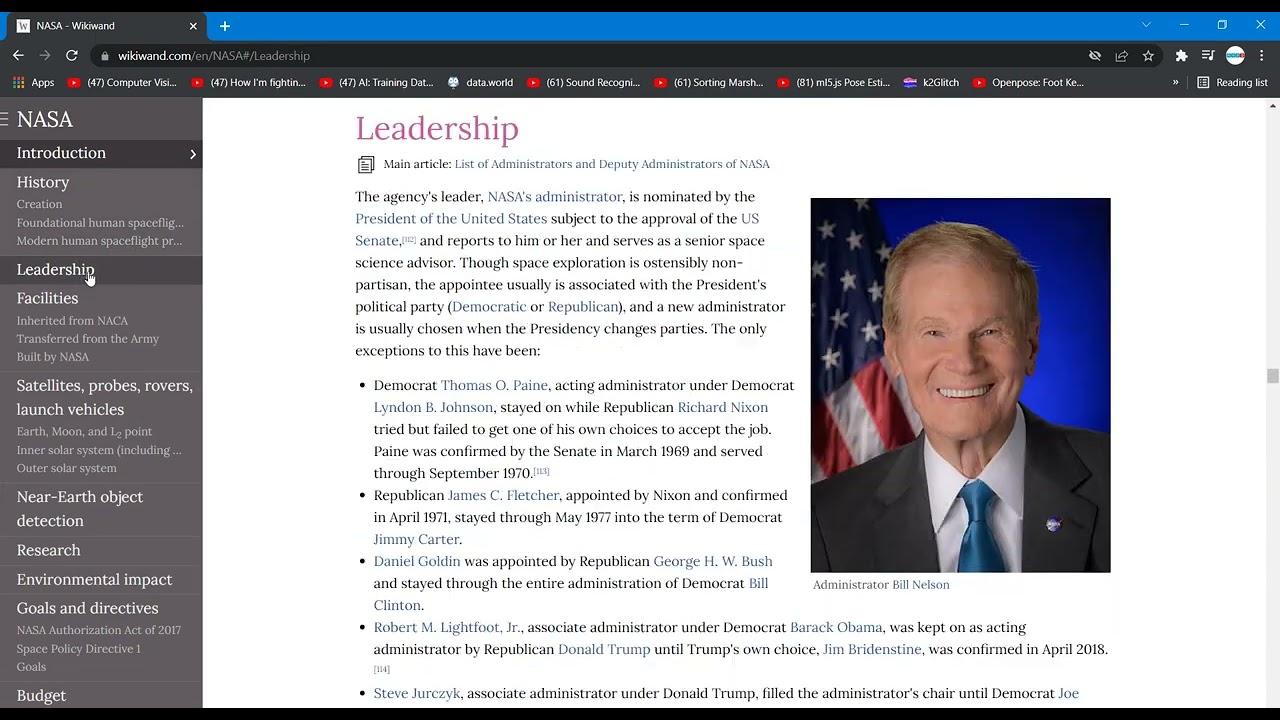
Task: Close the NASA - Wikiwand tab
Action: tap(193, 26)
